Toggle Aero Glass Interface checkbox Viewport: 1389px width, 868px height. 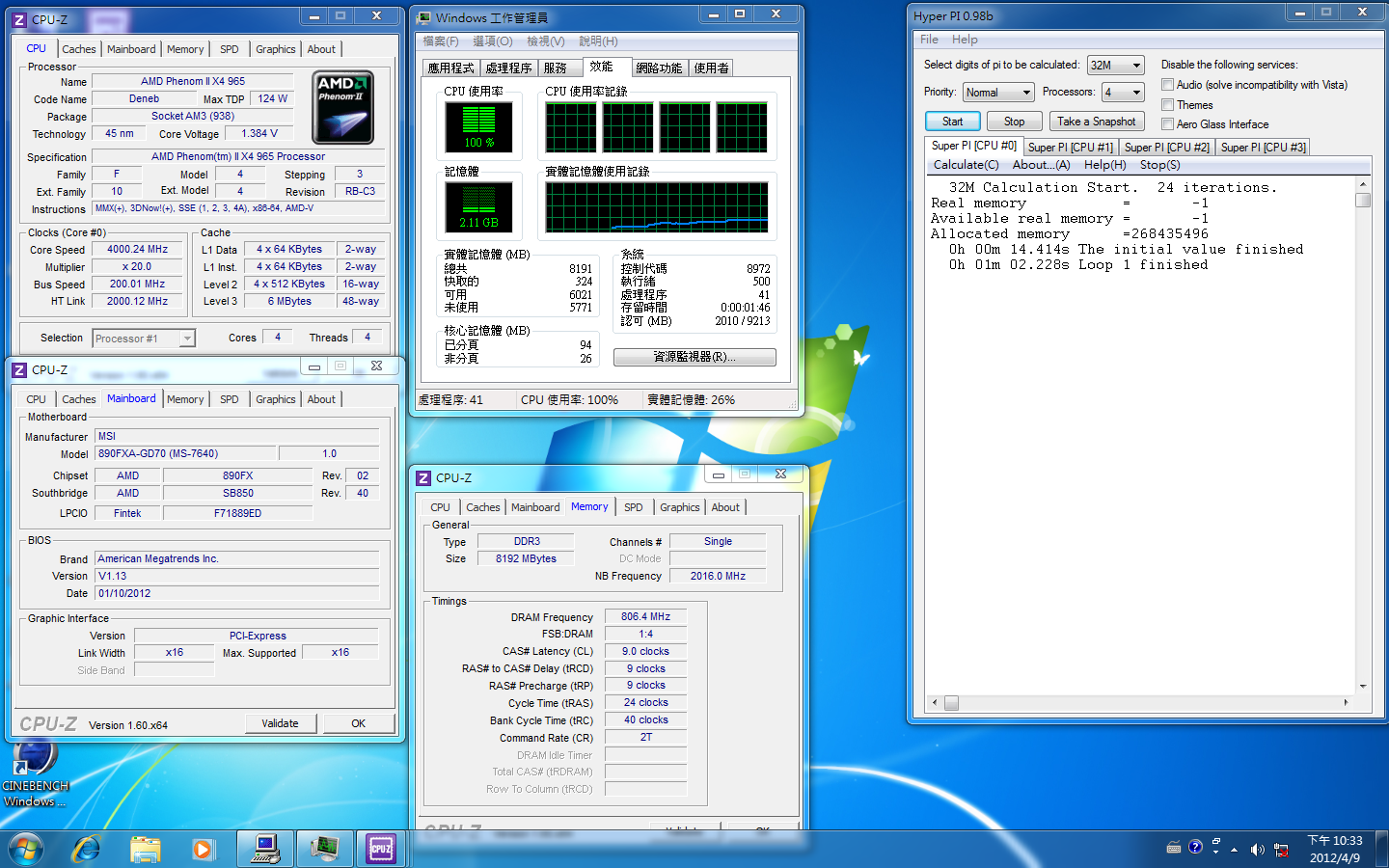(x=1167, y=123)
